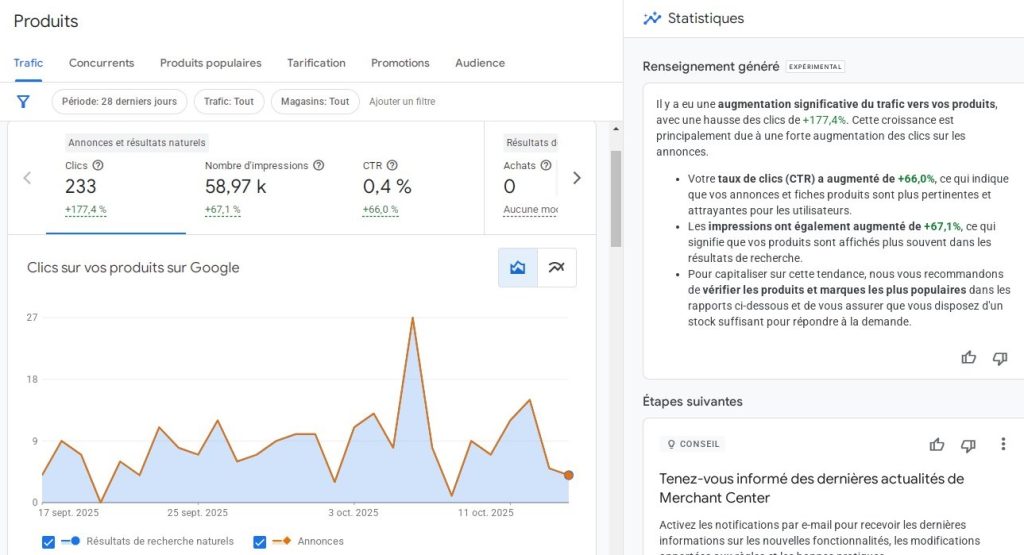Switch to the Concurrents tab

coord(101,63)
